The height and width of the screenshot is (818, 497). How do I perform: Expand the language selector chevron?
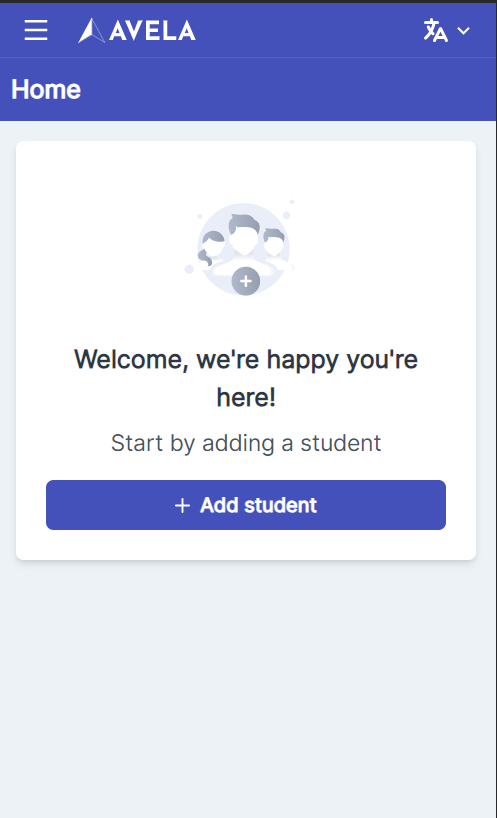[464, 31]
